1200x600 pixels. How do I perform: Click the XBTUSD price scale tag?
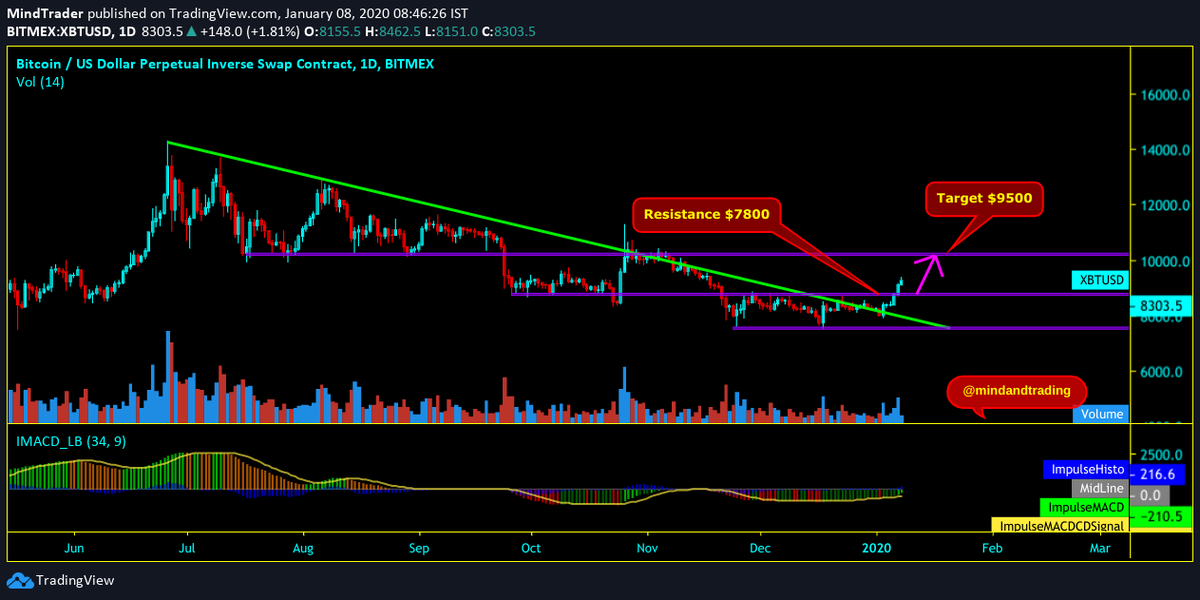pyautogui.click(x=1098, y=281)
